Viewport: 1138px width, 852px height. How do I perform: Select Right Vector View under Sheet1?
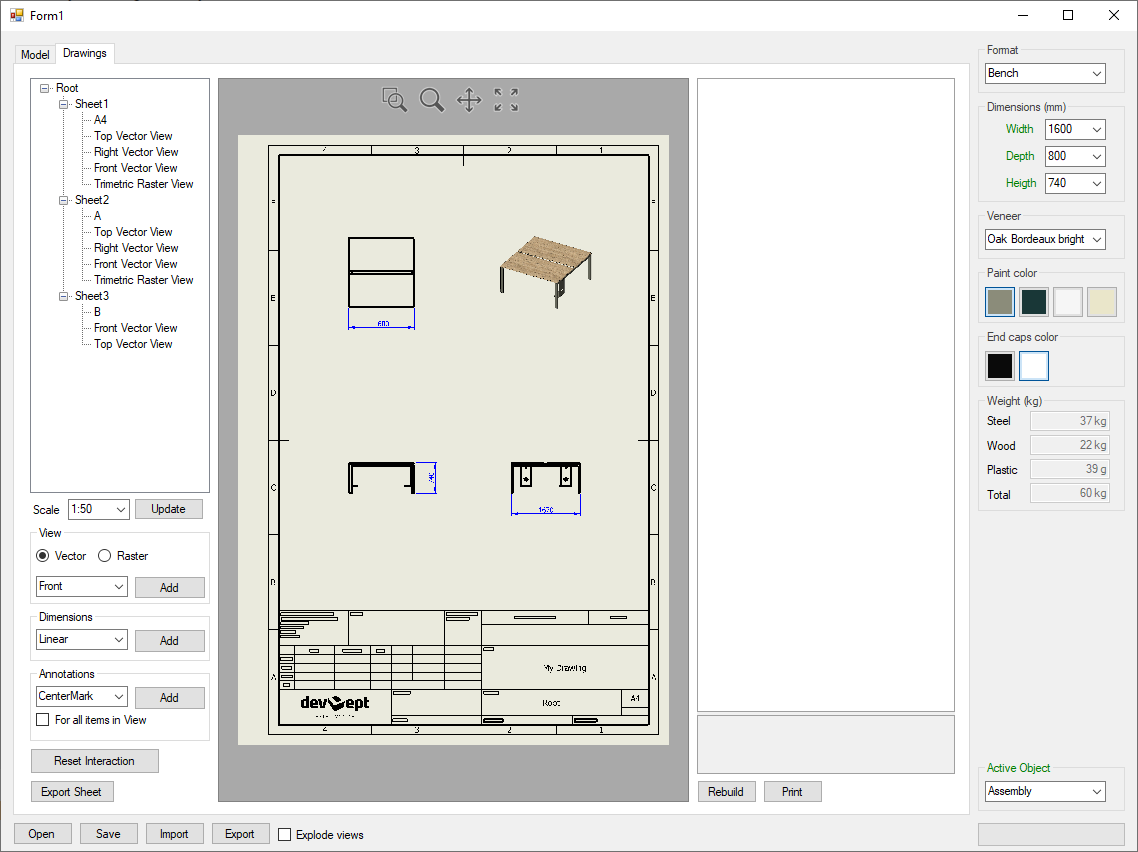(136, 152)
